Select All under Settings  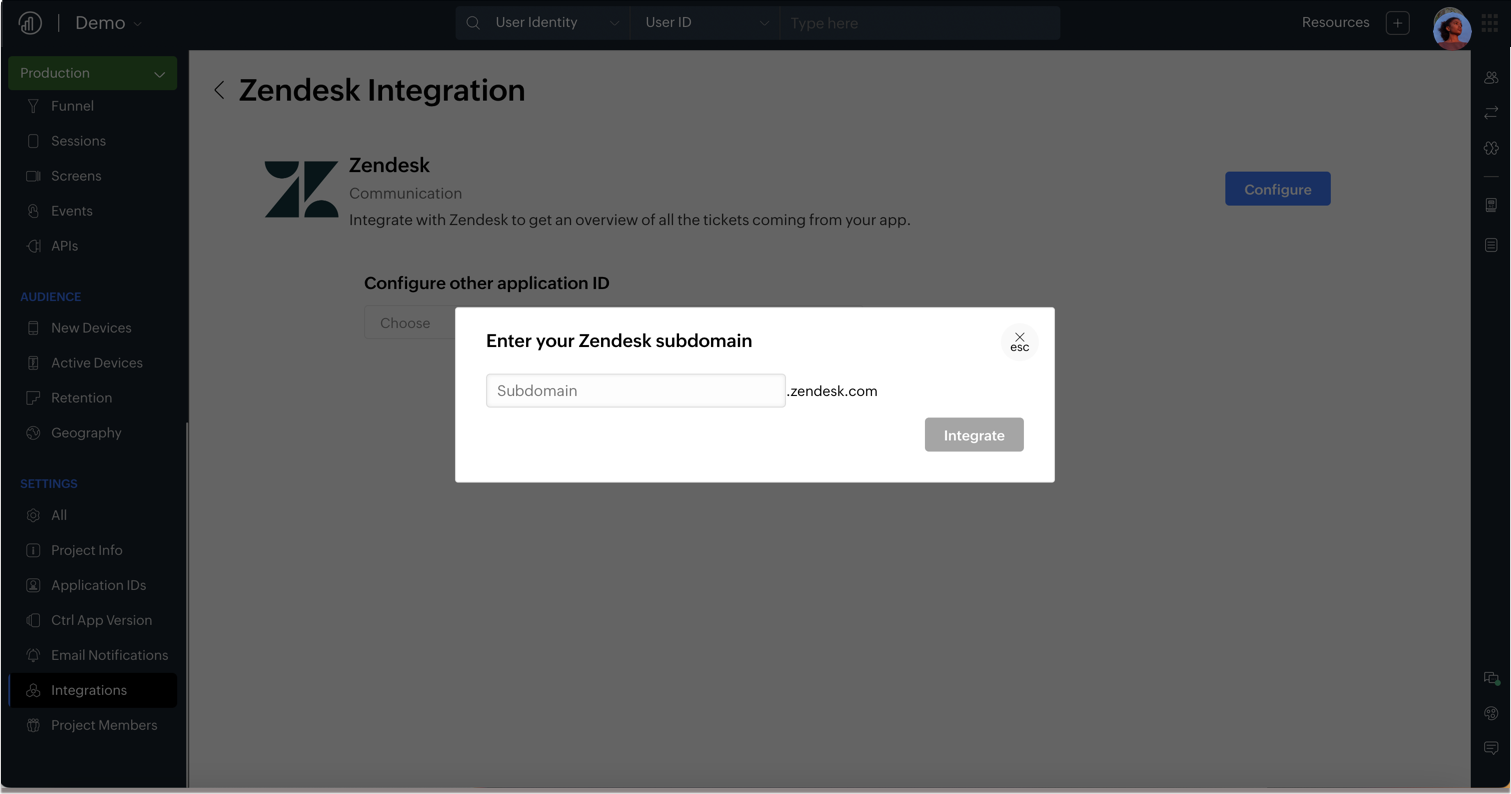coord(59,515)
